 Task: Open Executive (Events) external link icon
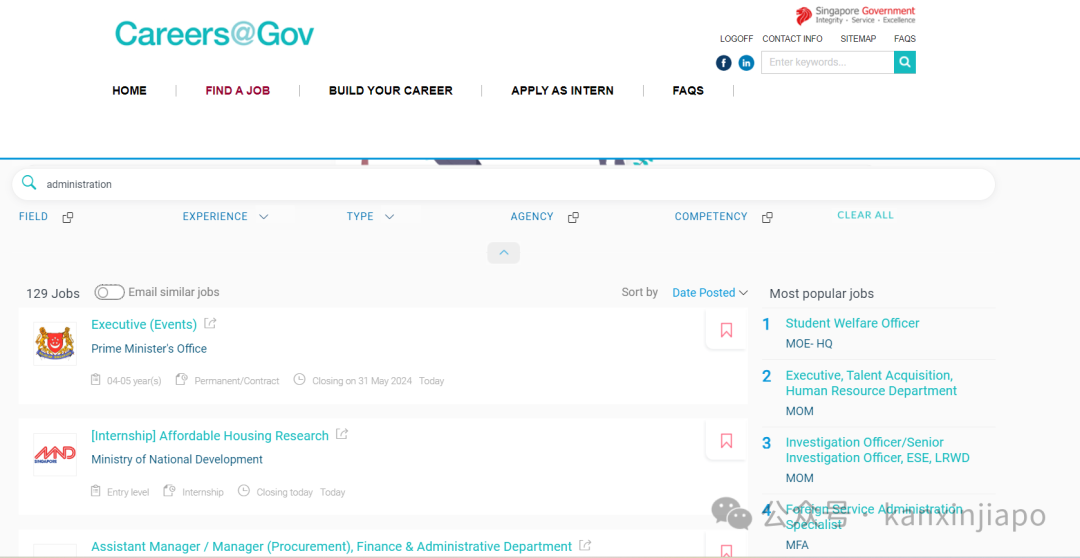210,323
